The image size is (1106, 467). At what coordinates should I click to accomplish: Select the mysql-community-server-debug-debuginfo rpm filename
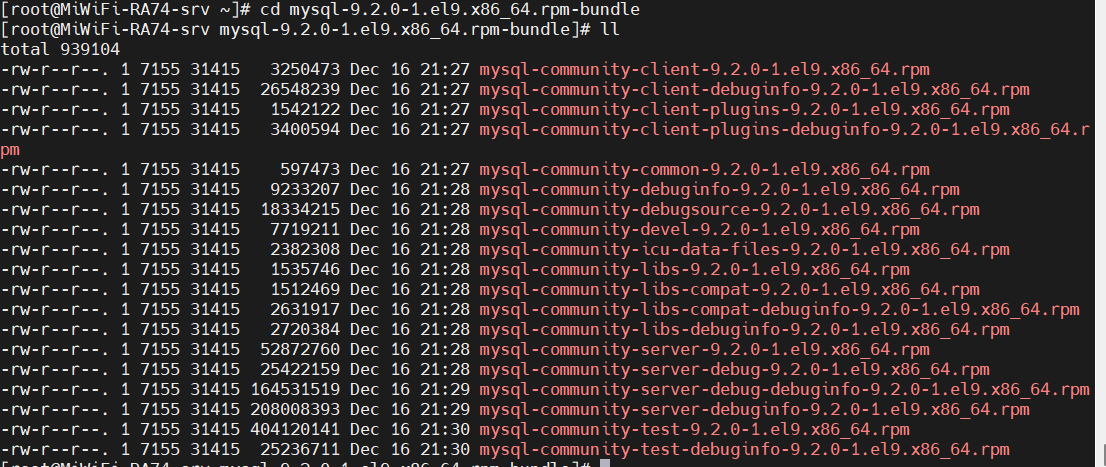pyautogui.click(x=784, y=389)
